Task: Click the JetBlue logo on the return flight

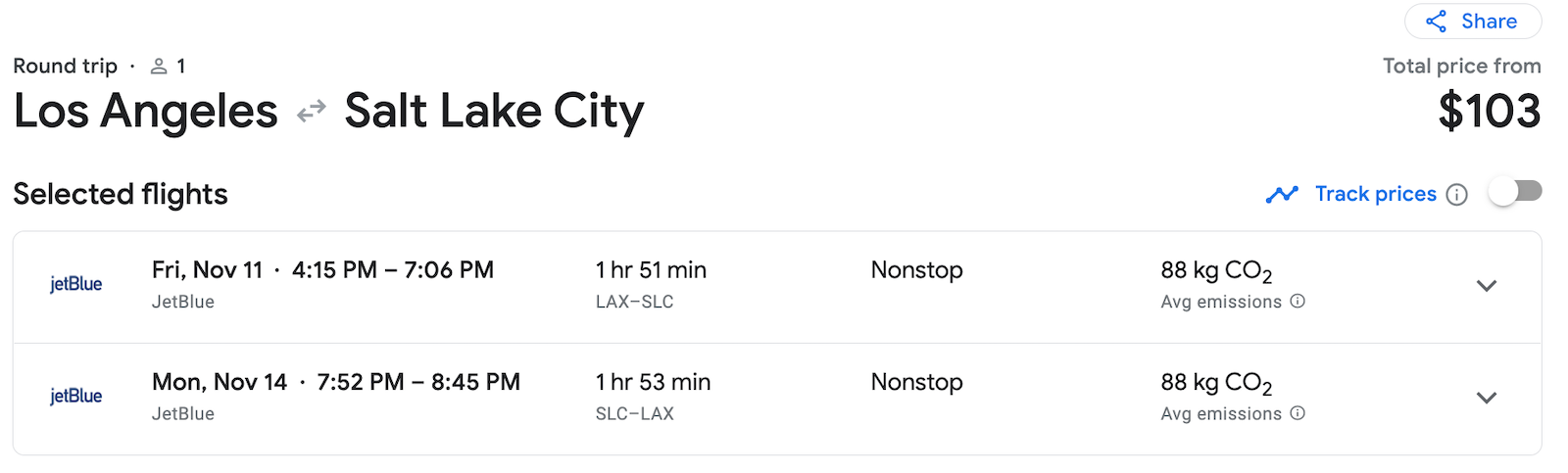Action: [x=76, y=397]
